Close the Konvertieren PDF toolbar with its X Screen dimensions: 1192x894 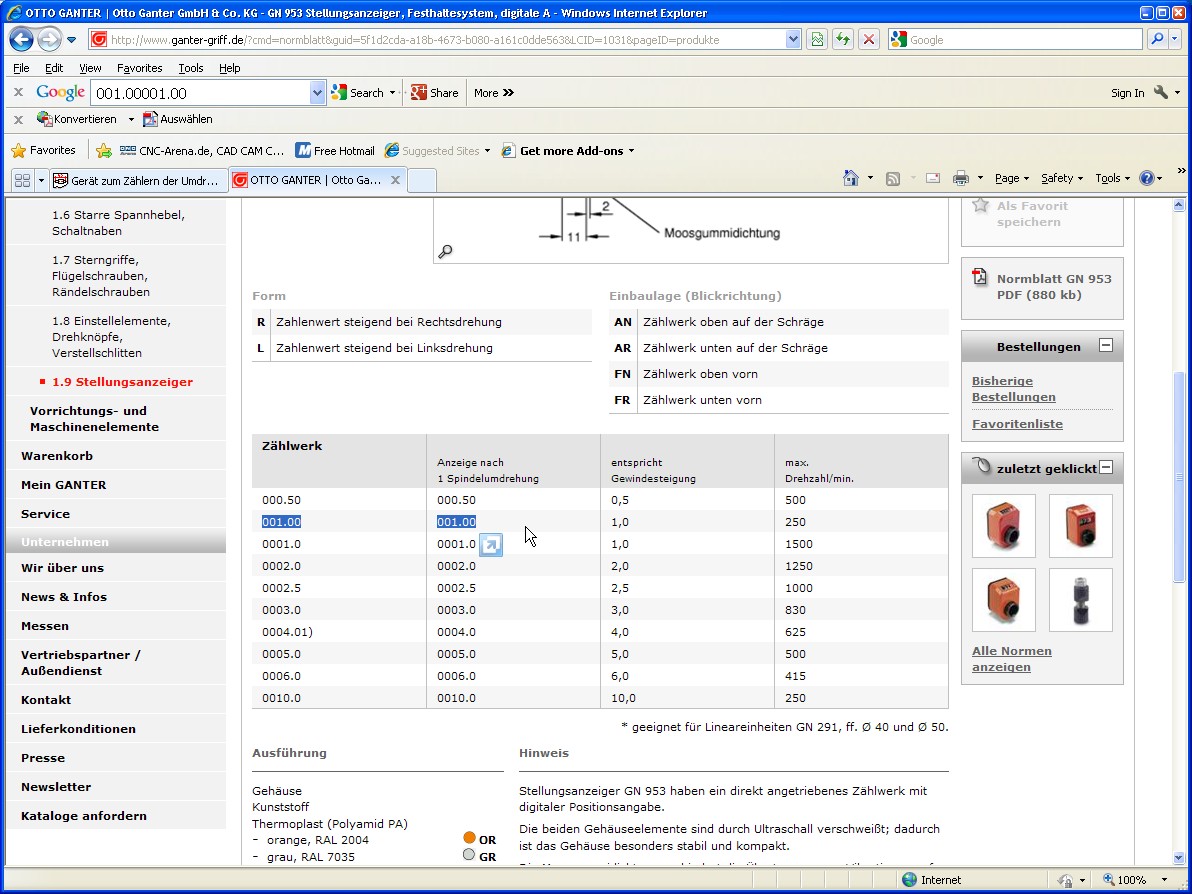point(19,119)
